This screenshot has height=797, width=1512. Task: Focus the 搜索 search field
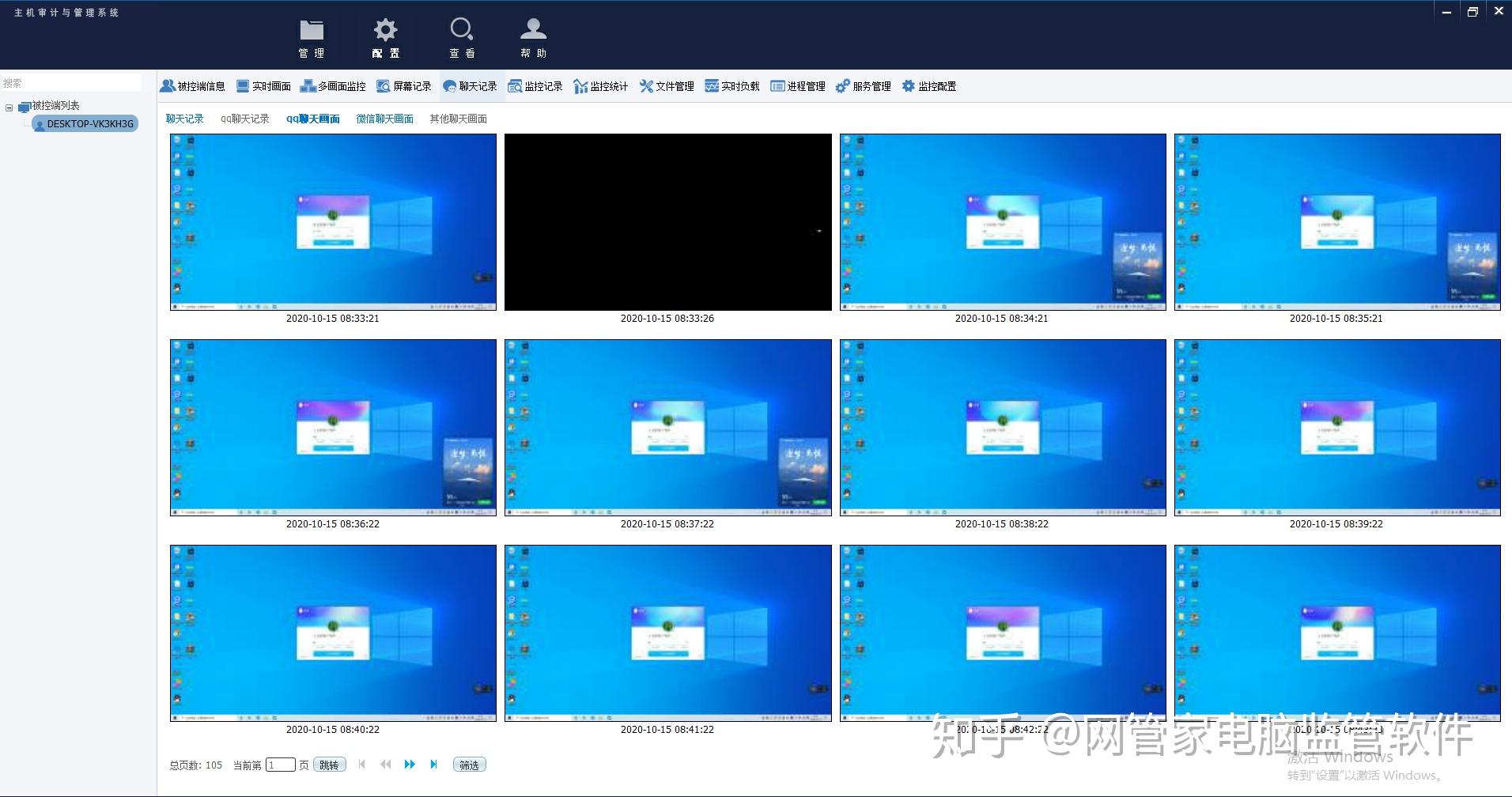coord(70,82)
